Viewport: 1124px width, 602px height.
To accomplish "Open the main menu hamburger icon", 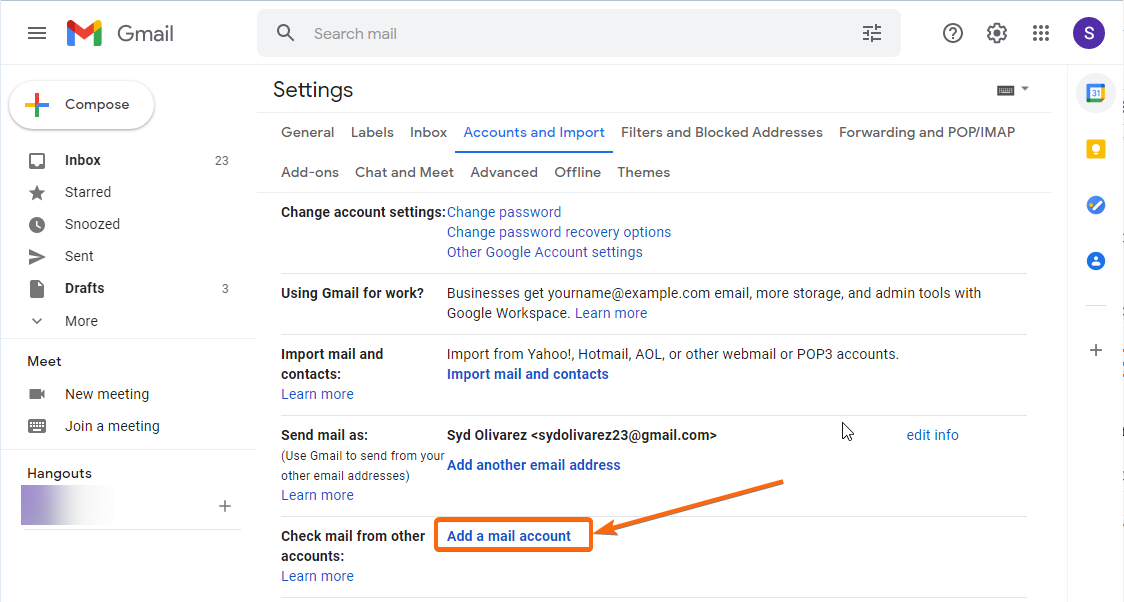I will [x=37, y=33].
